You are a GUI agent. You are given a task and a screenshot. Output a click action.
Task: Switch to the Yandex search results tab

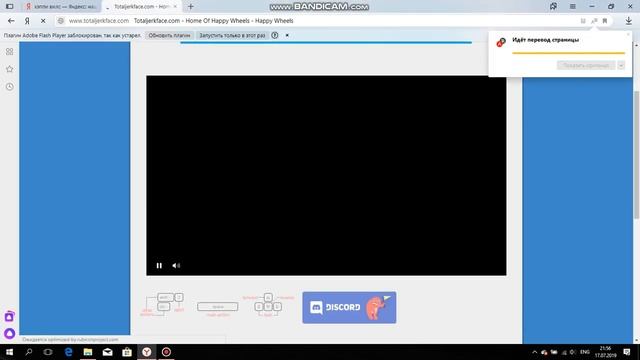click(61, 7)
